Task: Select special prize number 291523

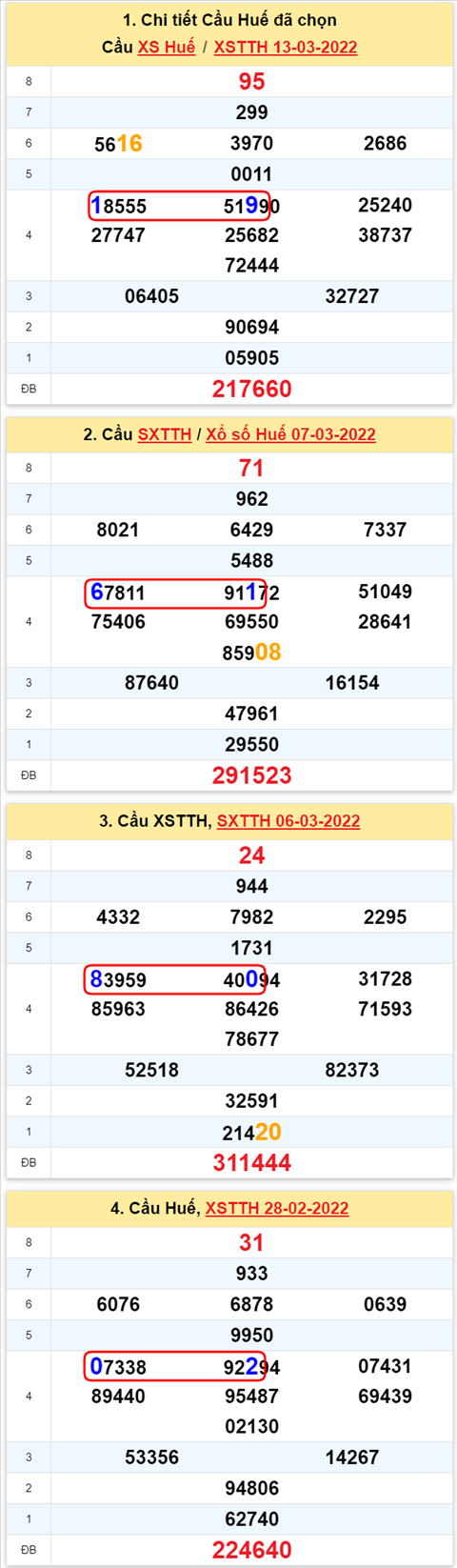Action: pos(252,775)
